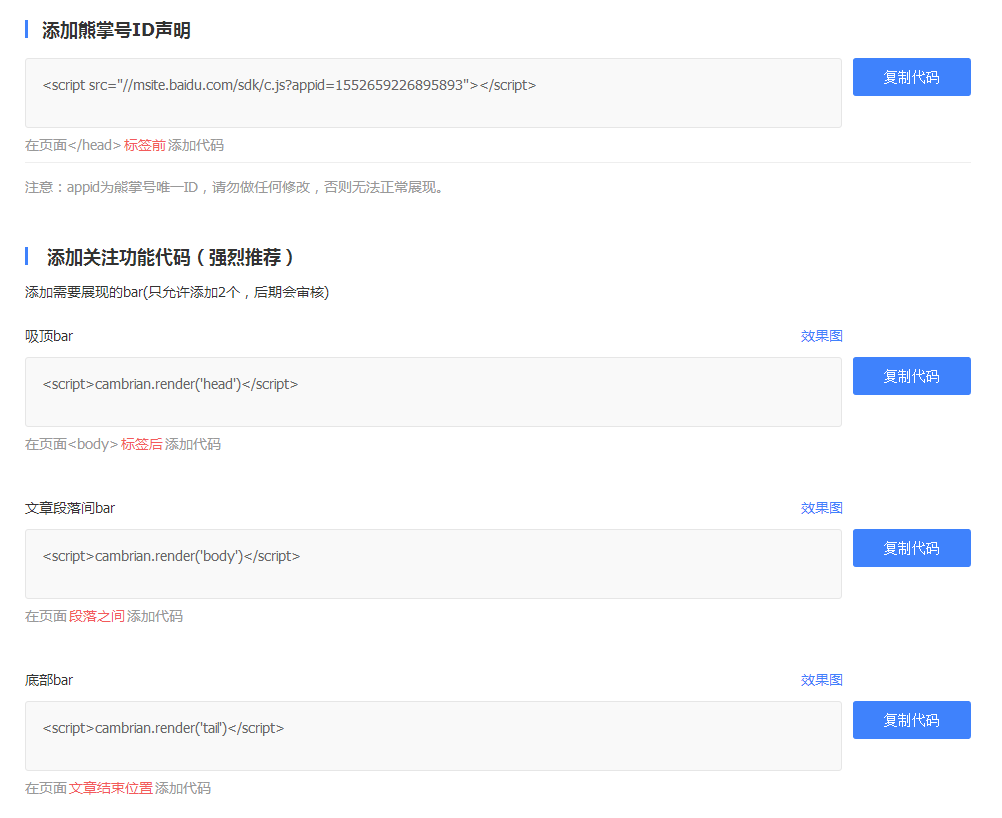Open 效果图 link for 吸顶bar

tap(821, 336)
